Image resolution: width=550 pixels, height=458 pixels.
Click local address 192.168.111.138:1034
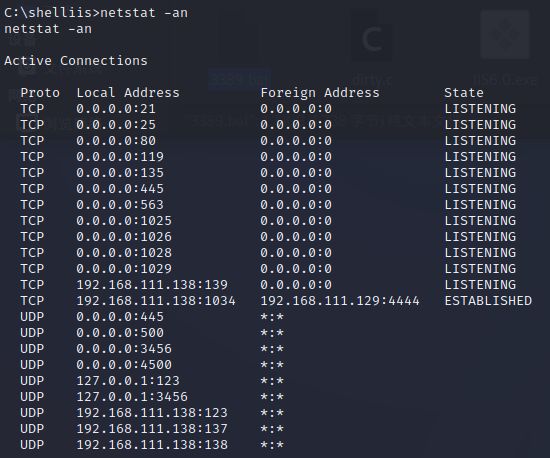pyautogui.click(x=156, y=301)
